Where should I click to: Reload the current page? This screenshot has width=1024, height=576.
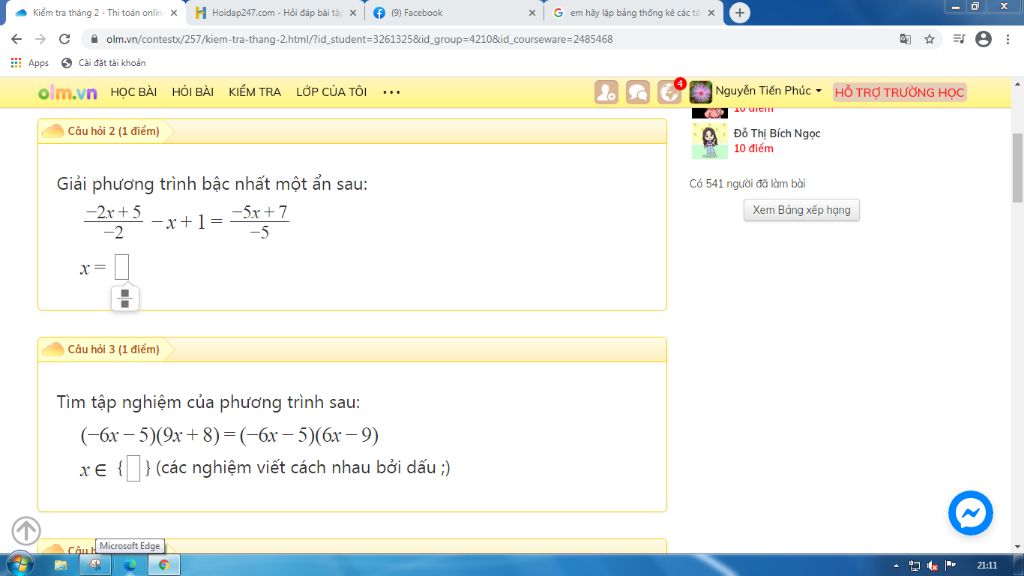point(64,39)
